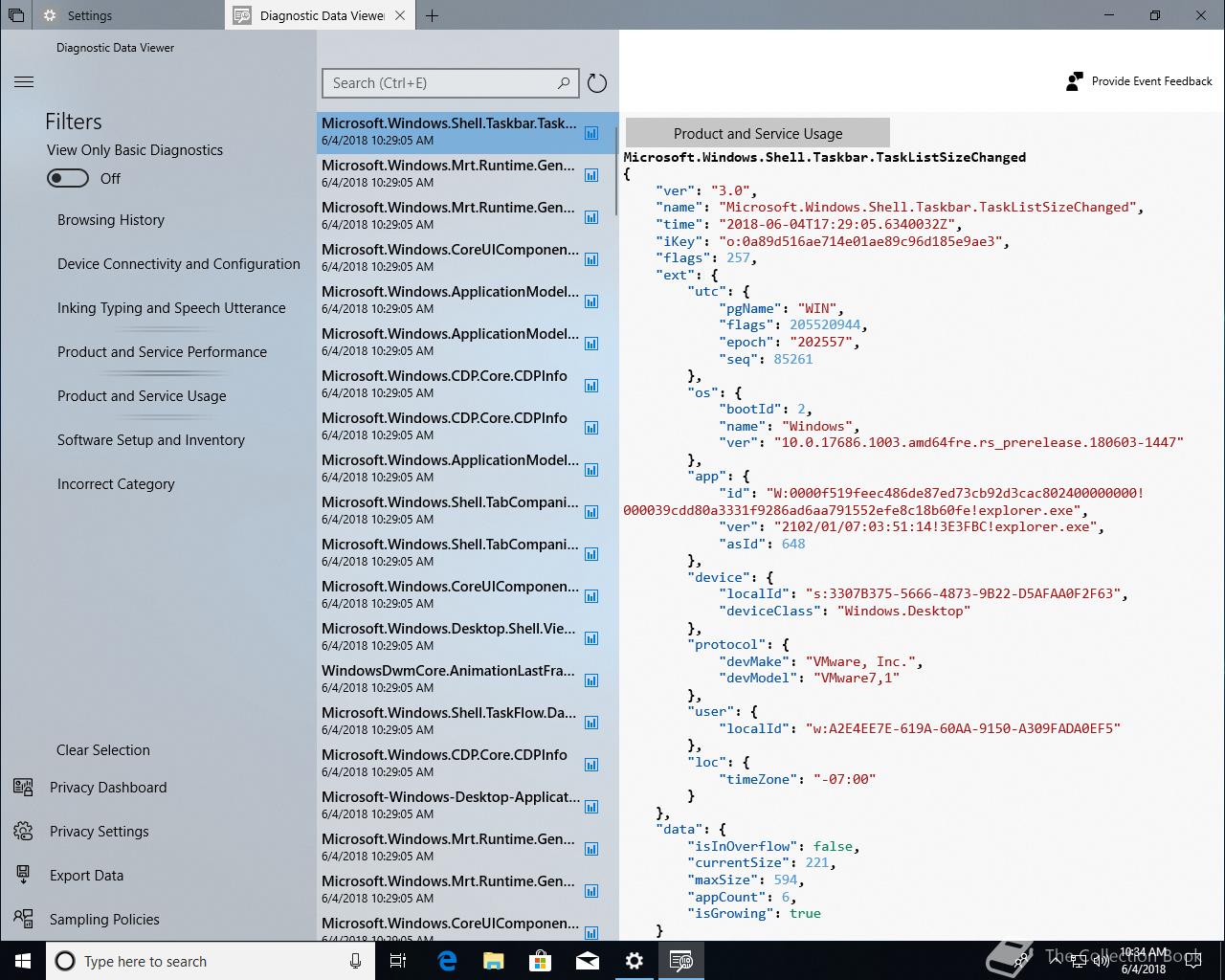
Task: Click the refresh icon beside search
Action: 597,83
